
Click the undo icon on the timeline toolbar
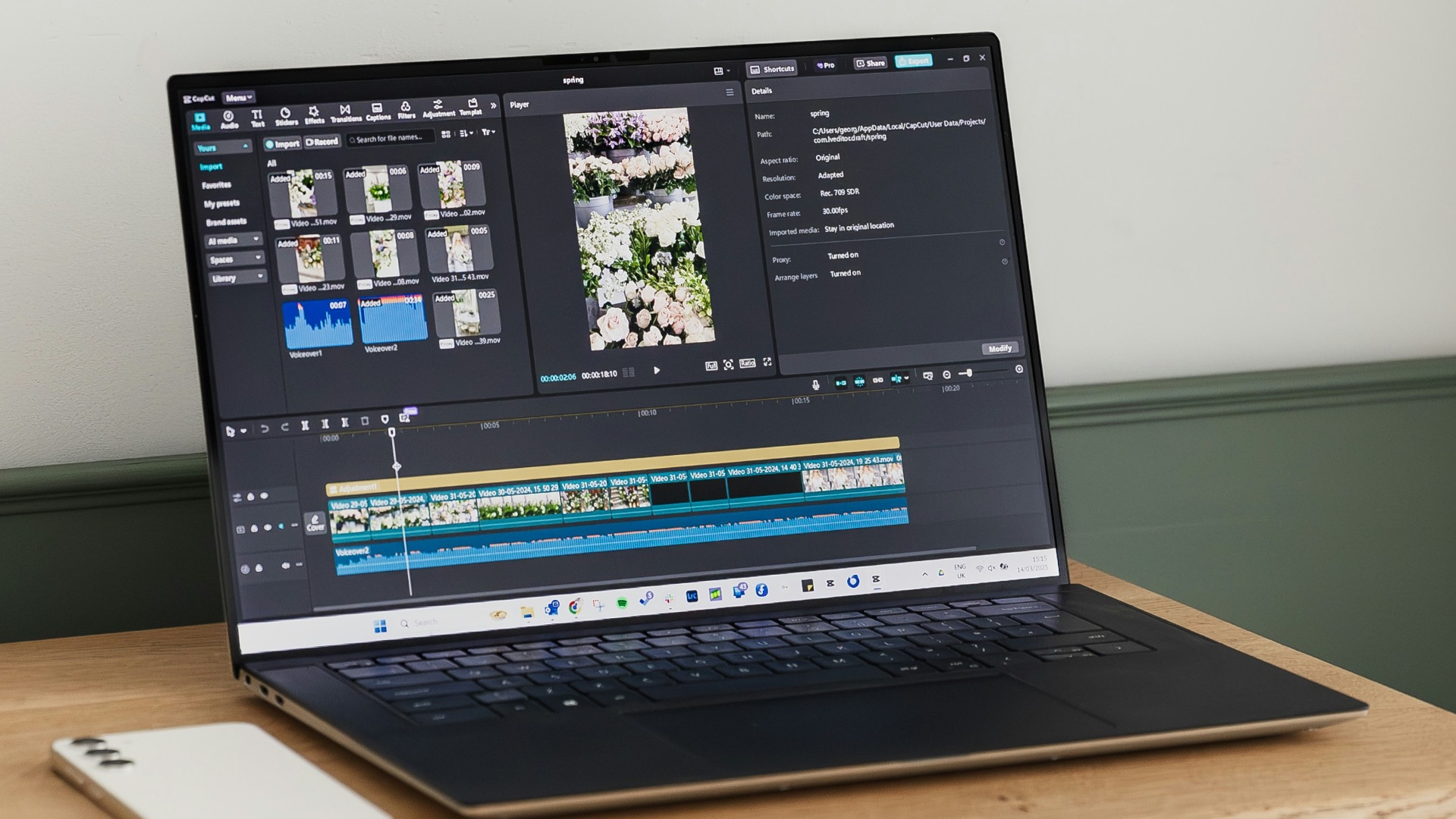point(265,427)
